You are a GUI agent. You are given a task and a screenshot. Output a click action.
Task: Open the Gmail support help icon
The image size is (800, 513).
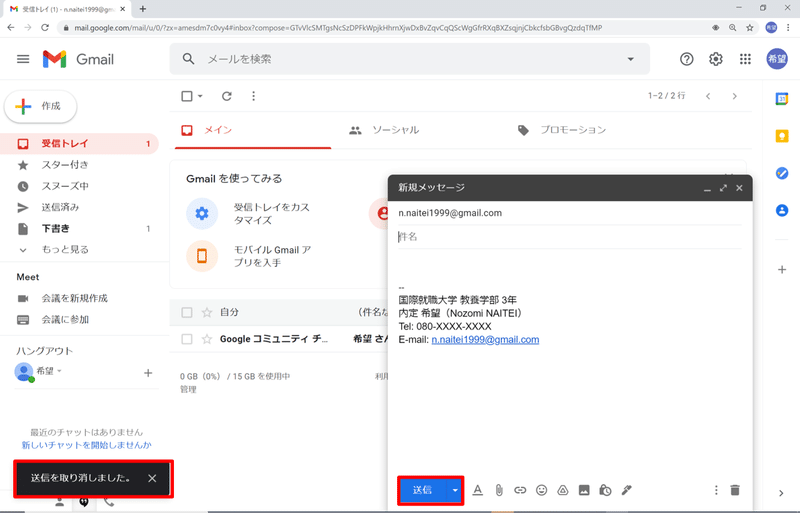point(686,59)
